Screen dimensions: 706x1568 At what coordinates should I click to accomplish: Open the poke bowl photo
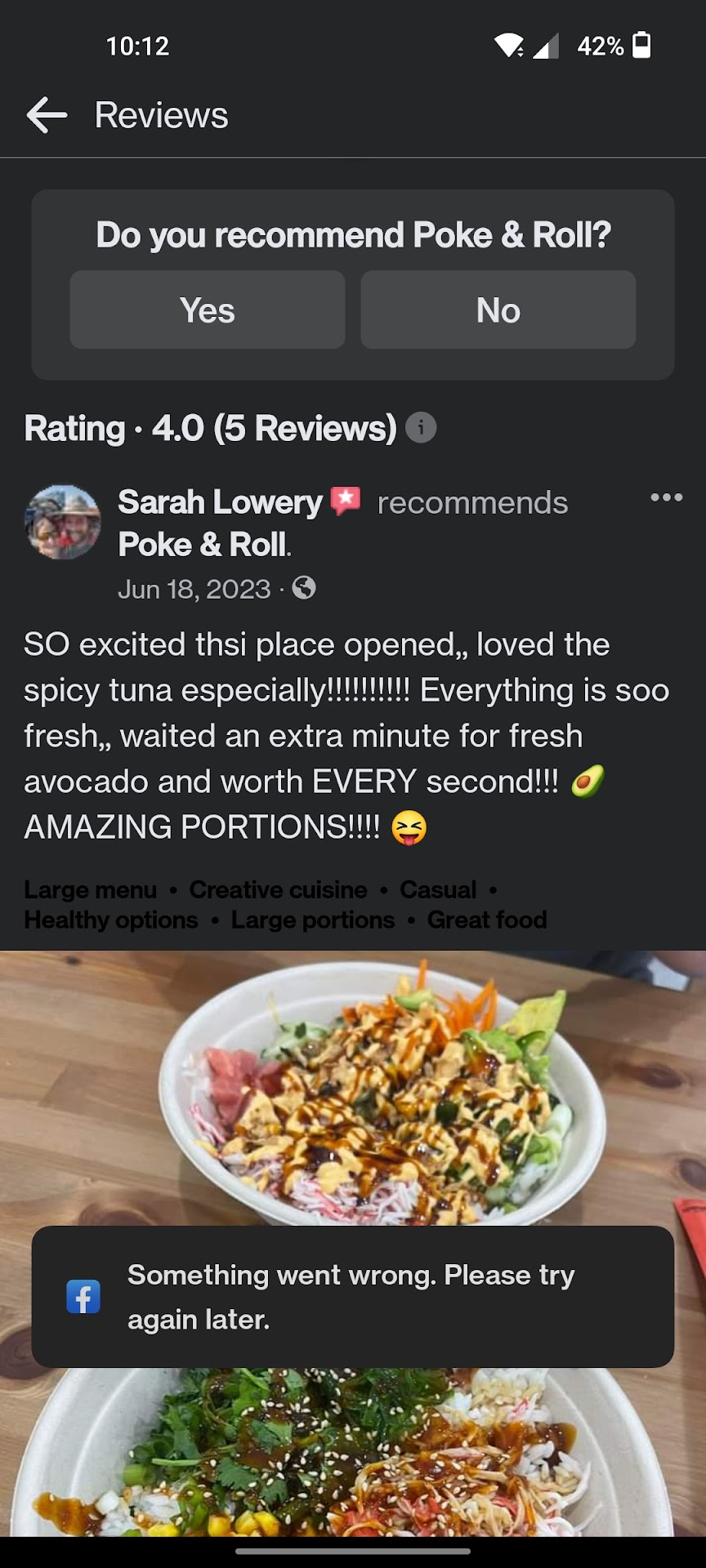[x=353, y=1086]
